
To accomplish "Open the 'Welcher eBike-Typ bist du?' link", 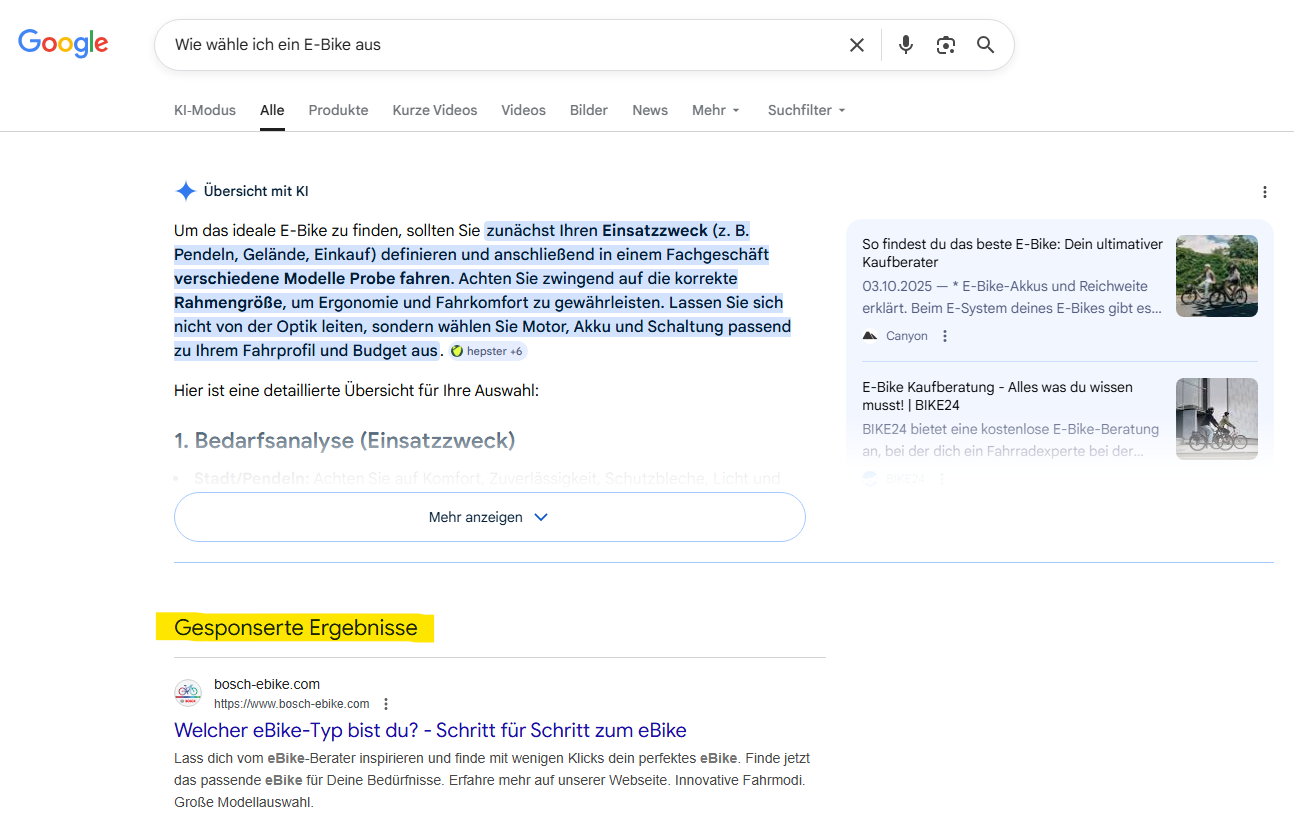I will pos(430,730).
